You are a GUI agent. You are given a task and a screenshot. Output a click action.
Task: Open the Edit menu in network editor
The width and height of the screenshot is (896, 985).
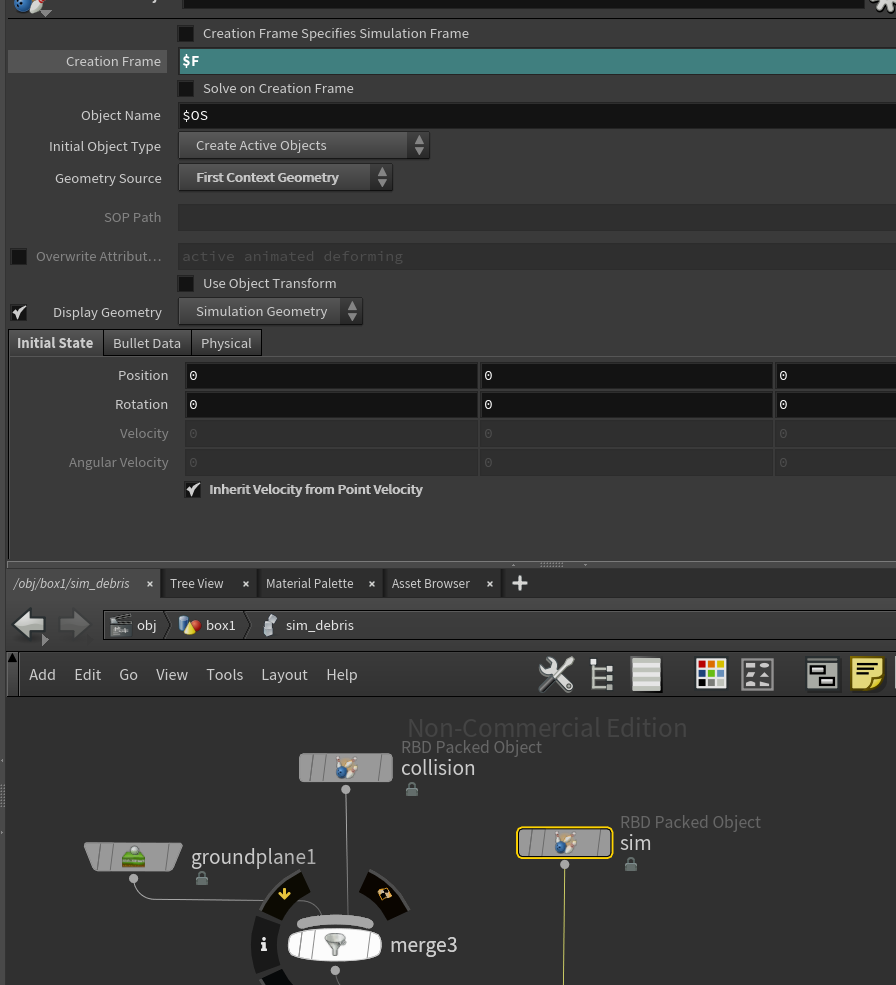pyautogui.click(x=87, y=675)
